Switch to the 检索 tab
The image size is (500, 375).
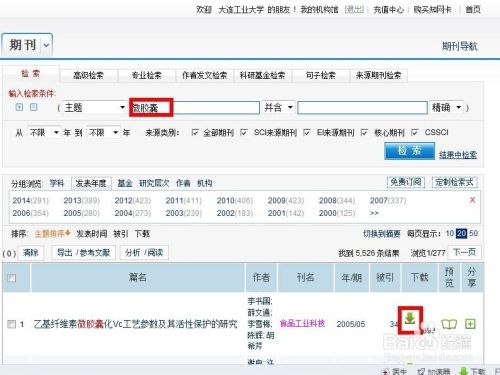(31, 74)
